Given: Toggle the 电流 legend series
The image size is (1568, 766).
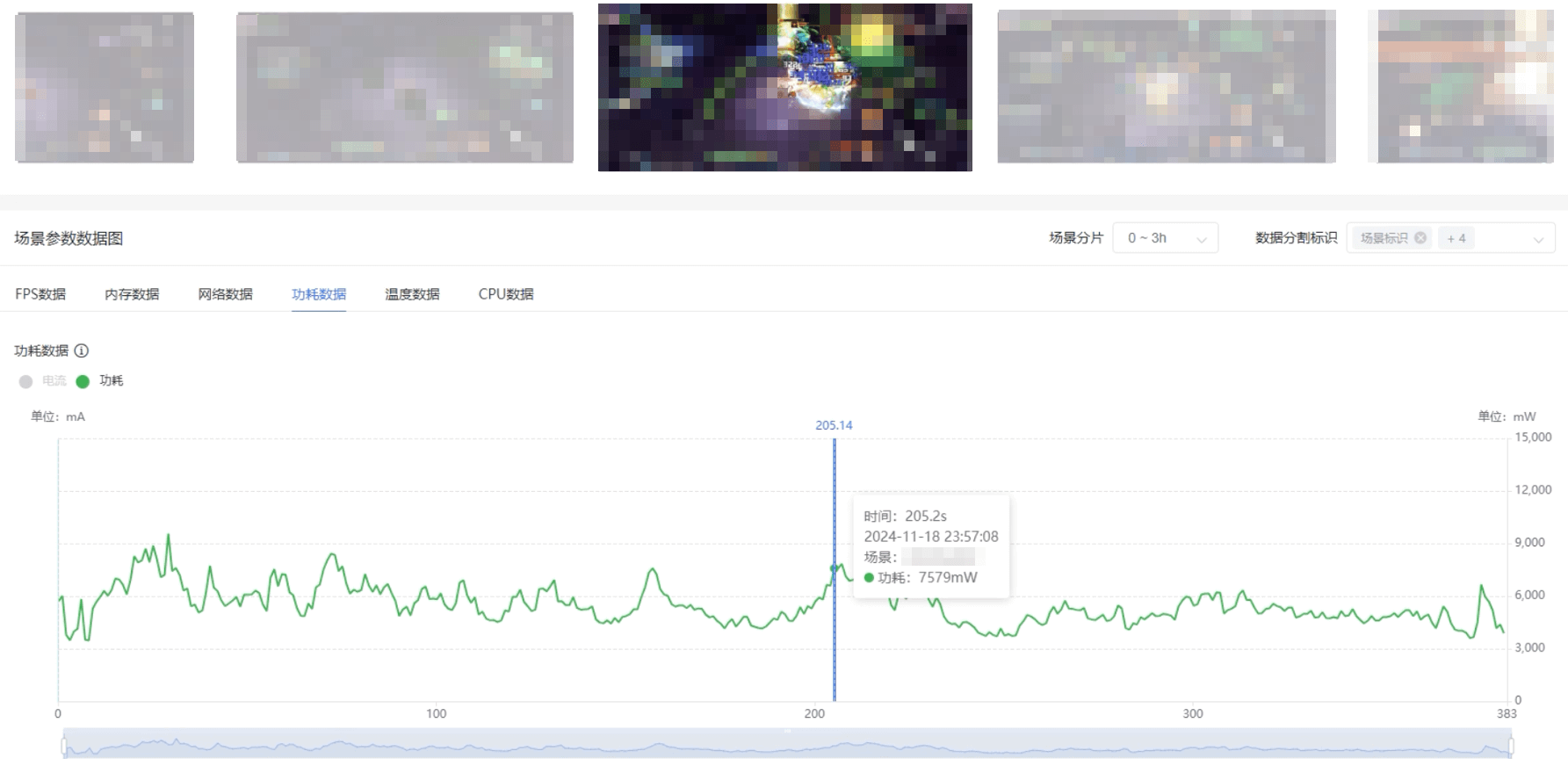Looking at the screenshot, I should coord(43,380).
